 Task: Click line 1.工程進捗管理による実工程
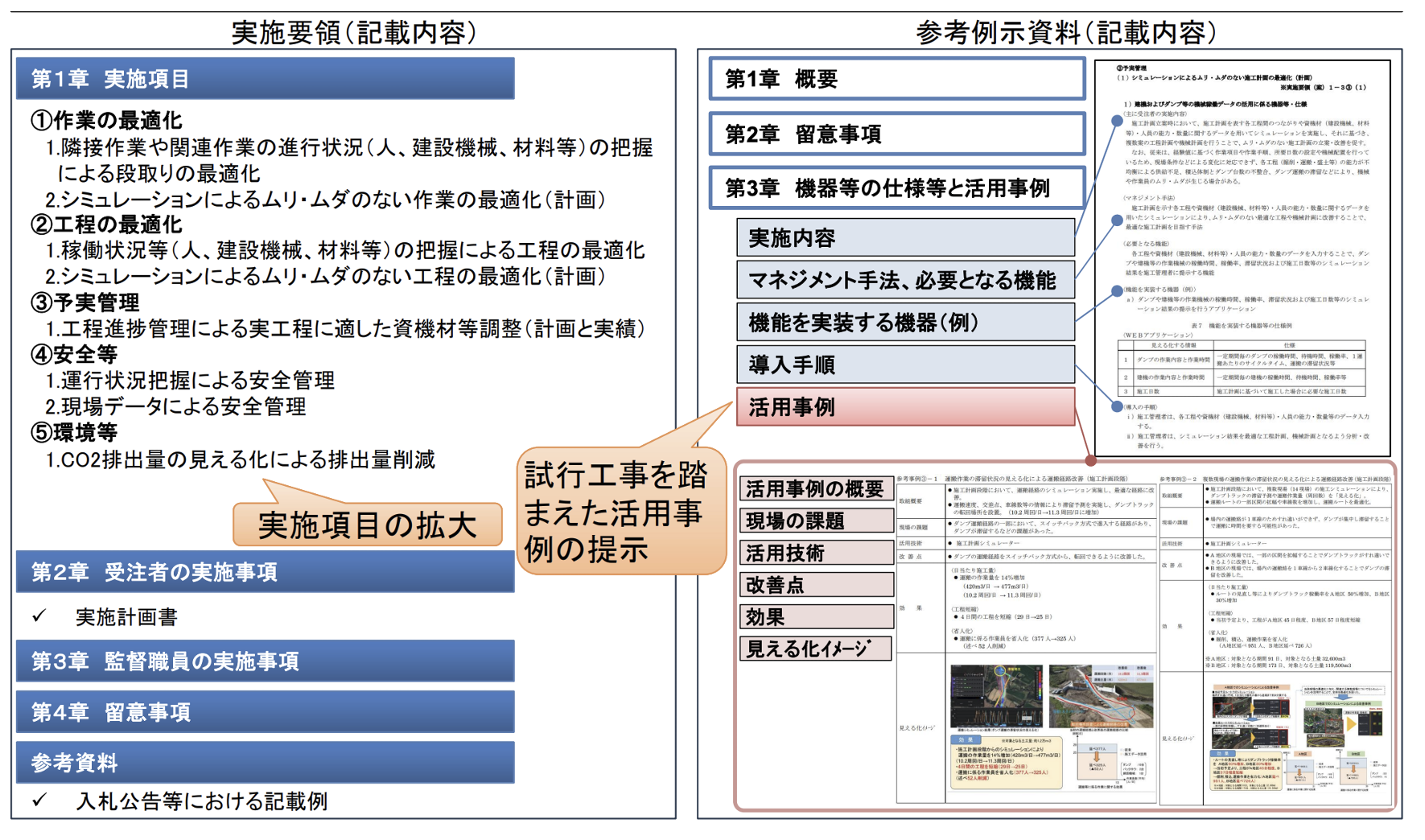(344, 328)
